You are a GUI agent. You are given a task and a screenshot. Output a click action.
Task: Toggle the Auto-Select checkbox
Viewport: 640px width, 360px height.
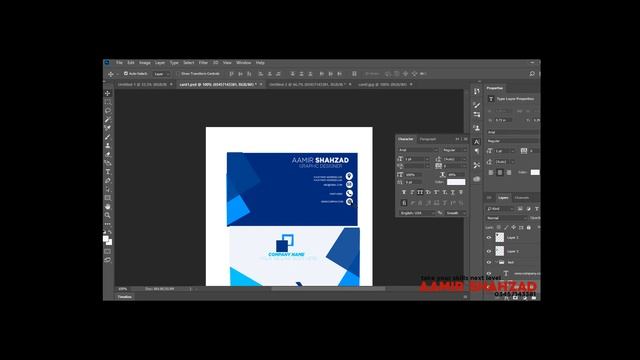pyautogui.click(x=126, y=73)
